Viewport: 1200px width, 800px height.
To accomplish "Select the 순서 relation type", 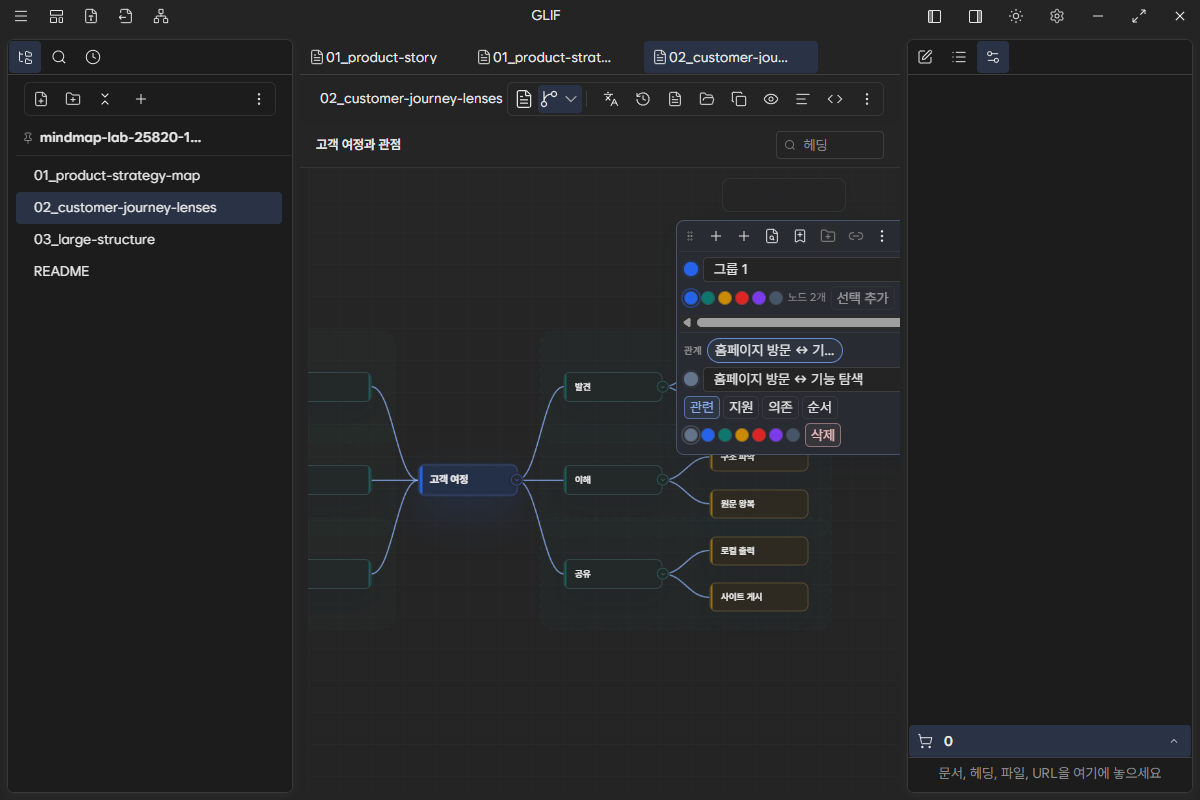I will pos(819,407).
